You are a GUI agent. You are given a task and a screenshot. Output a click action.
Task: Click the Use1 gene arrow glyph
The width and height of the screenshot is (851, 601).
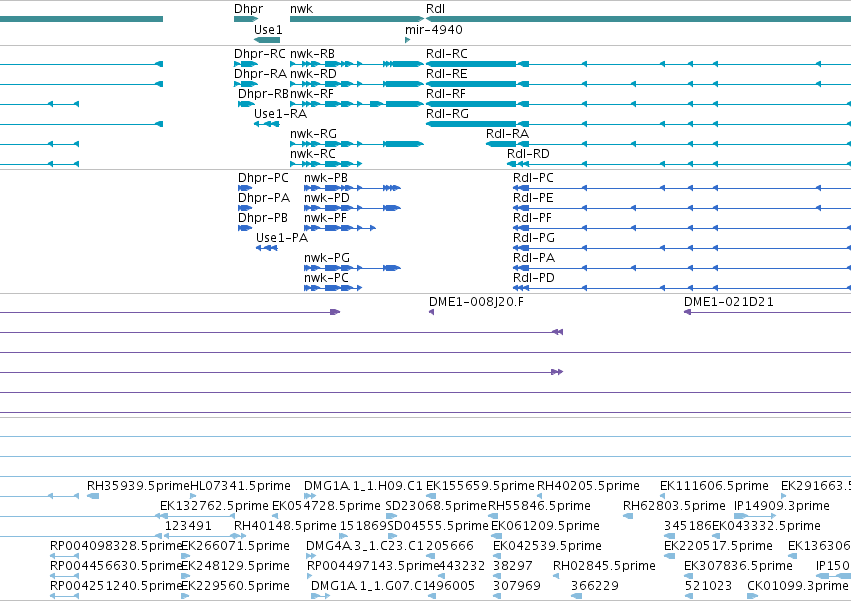pyautogui.click(x=267, y=40)
